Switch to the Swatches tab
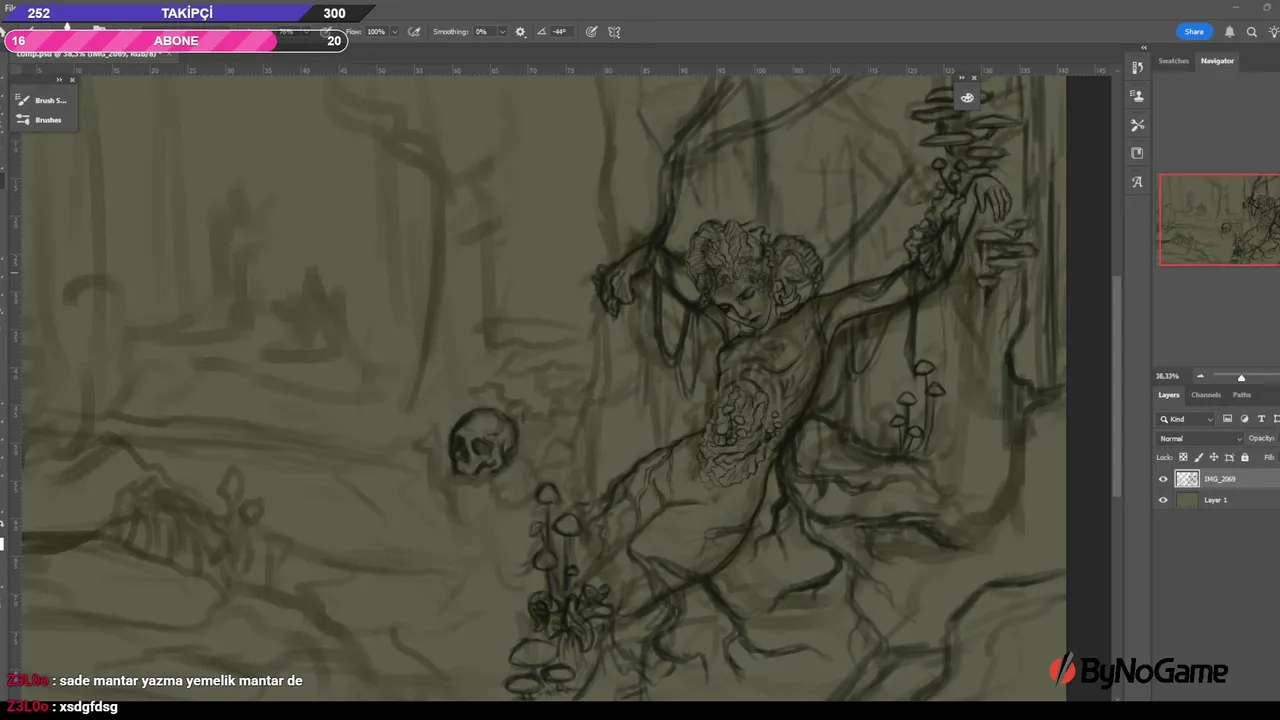The width and height of the screenshot is (1280, 720). click(1173, 61)
